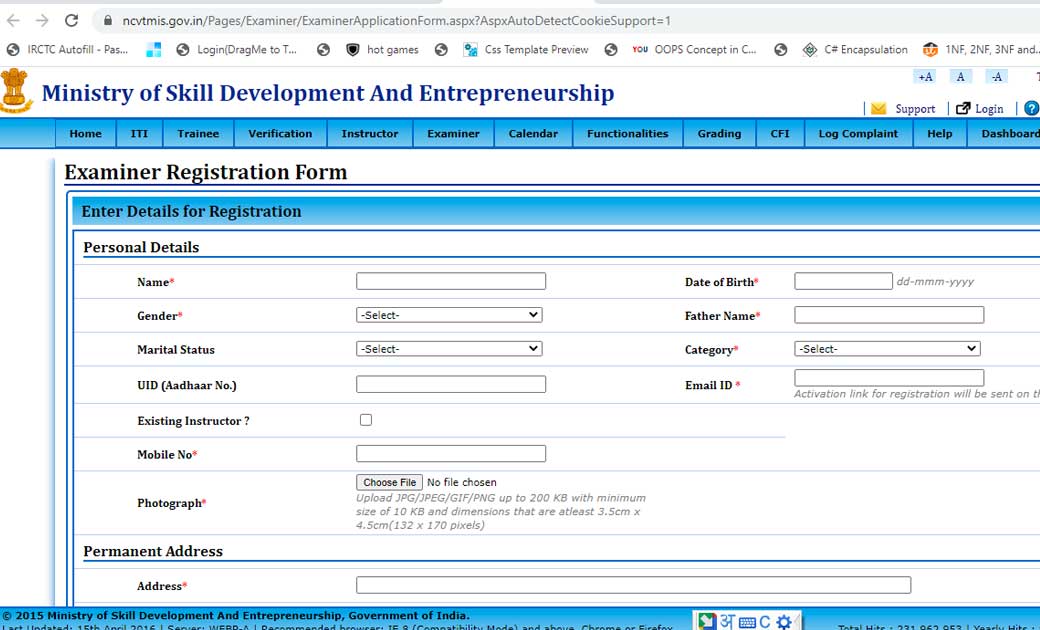
Task: Open 1NF, 2NF, 3NF bookmark
Action: pos(981,50)
